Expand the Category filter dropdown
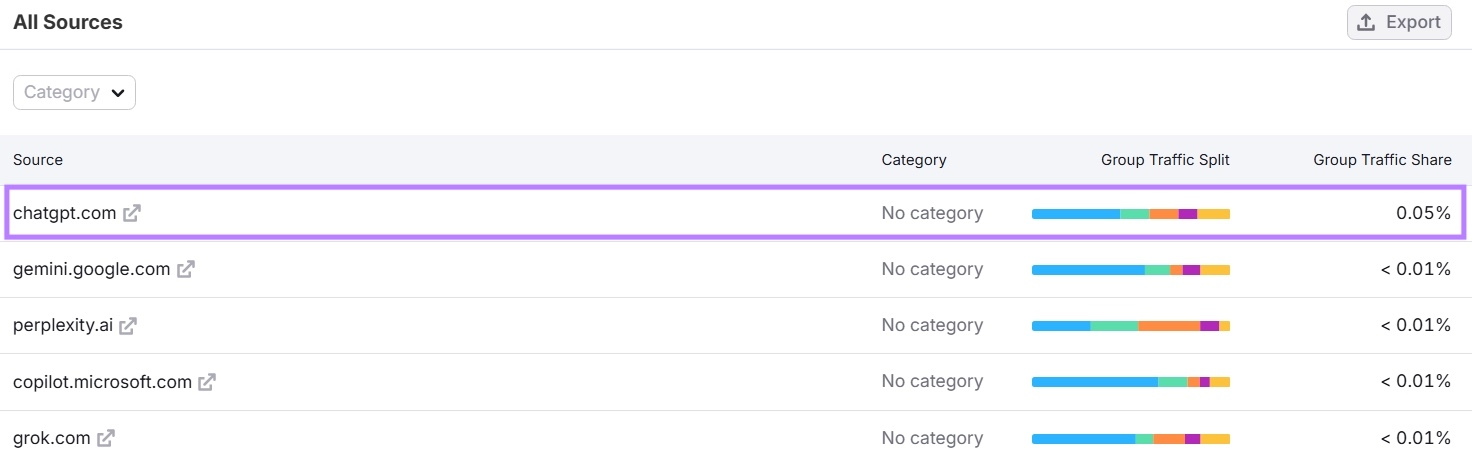 [74, 92]
